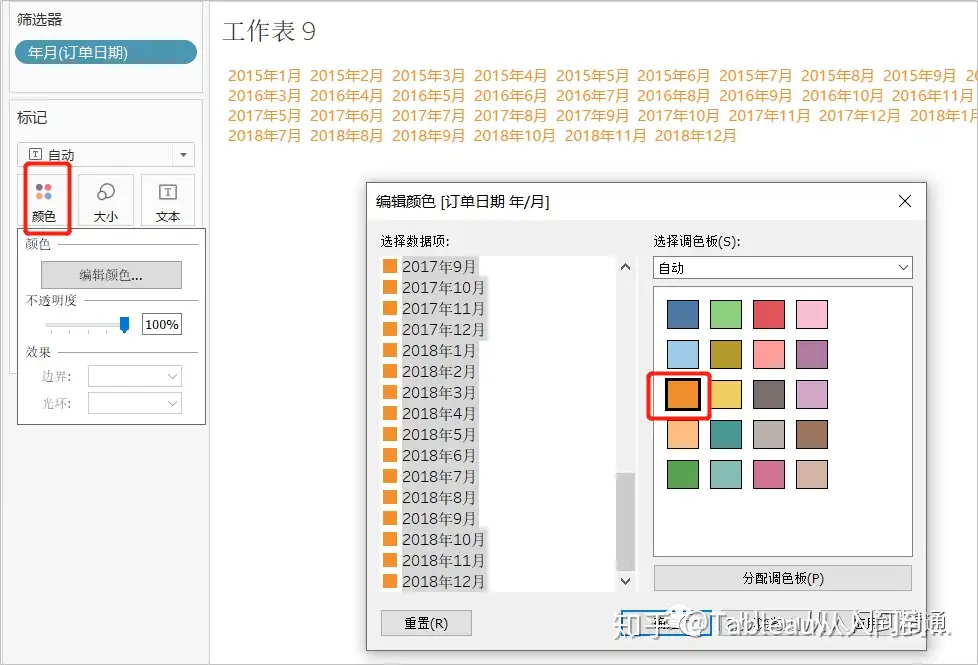Choose the green swatch in bottom row
978x665 pixels.
coord(681,474)
